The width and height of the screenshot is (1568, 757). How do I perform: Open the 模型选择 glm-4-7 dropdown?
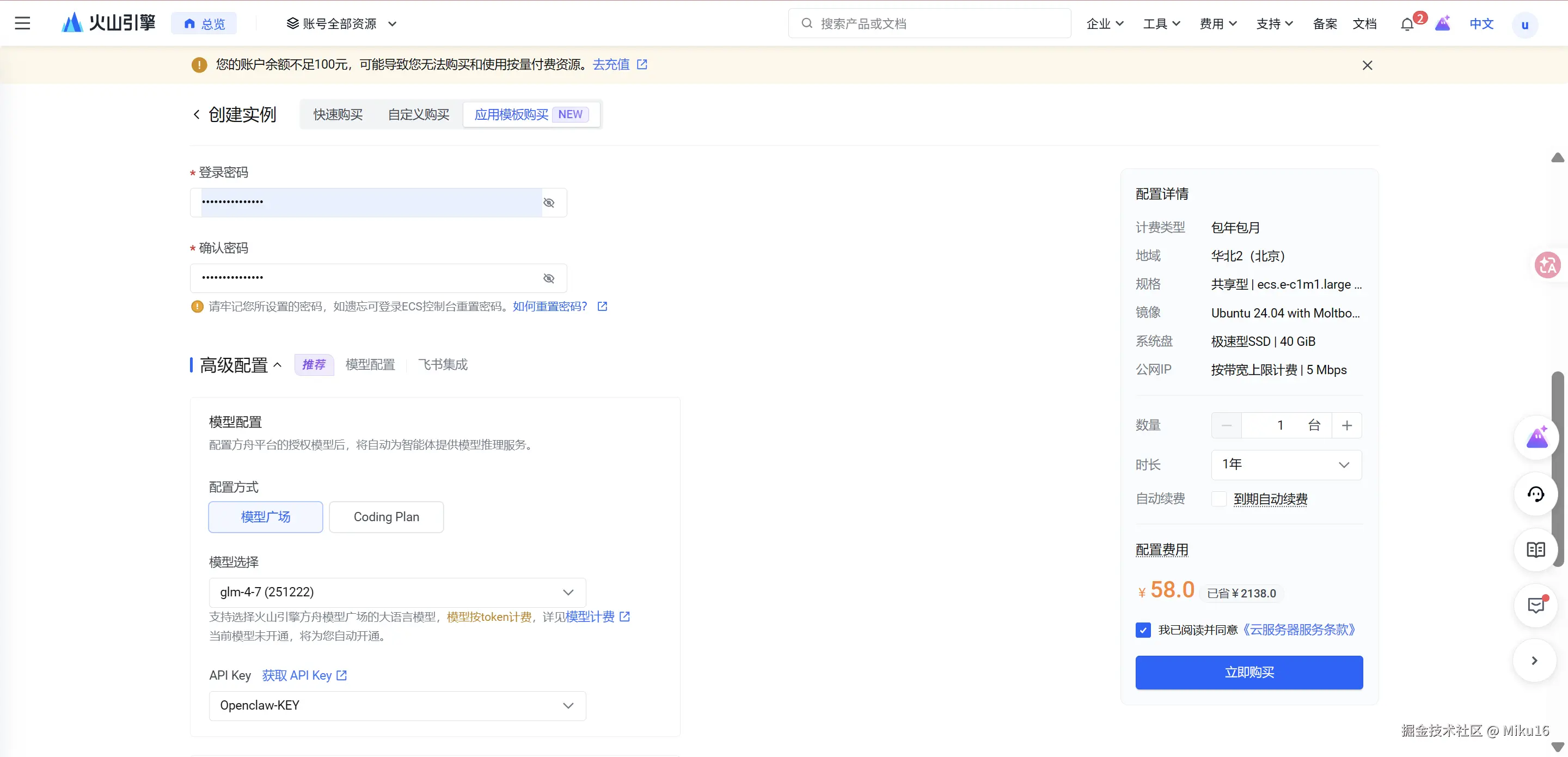pos(397,592)
